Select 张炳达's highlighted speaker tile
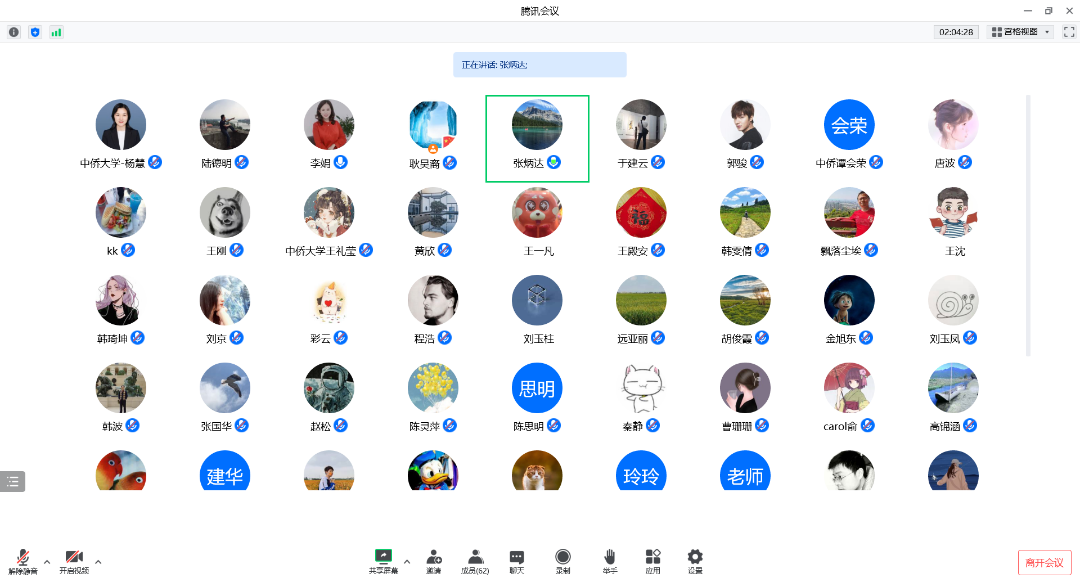Screen dimensions: 1080x575 tap(537, 138)
